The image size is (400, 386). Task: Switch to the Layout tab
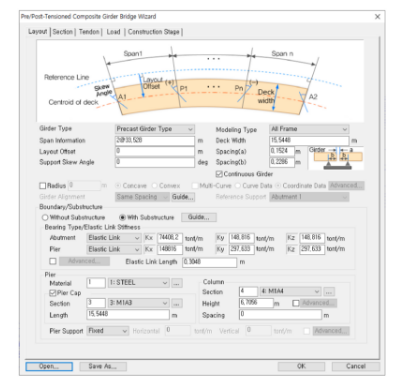click(38, 32)
